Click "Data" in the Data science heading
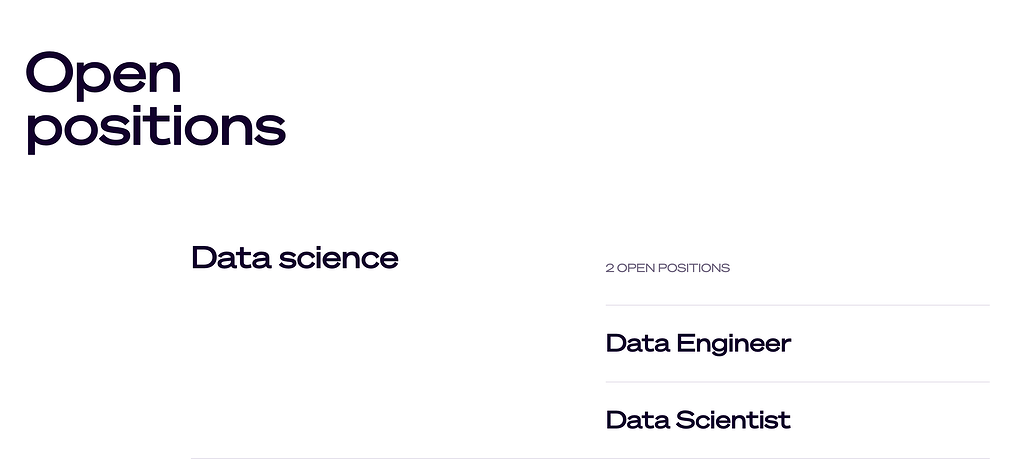The width and height of the screenshot is (1024, 474). click(231, 257)
